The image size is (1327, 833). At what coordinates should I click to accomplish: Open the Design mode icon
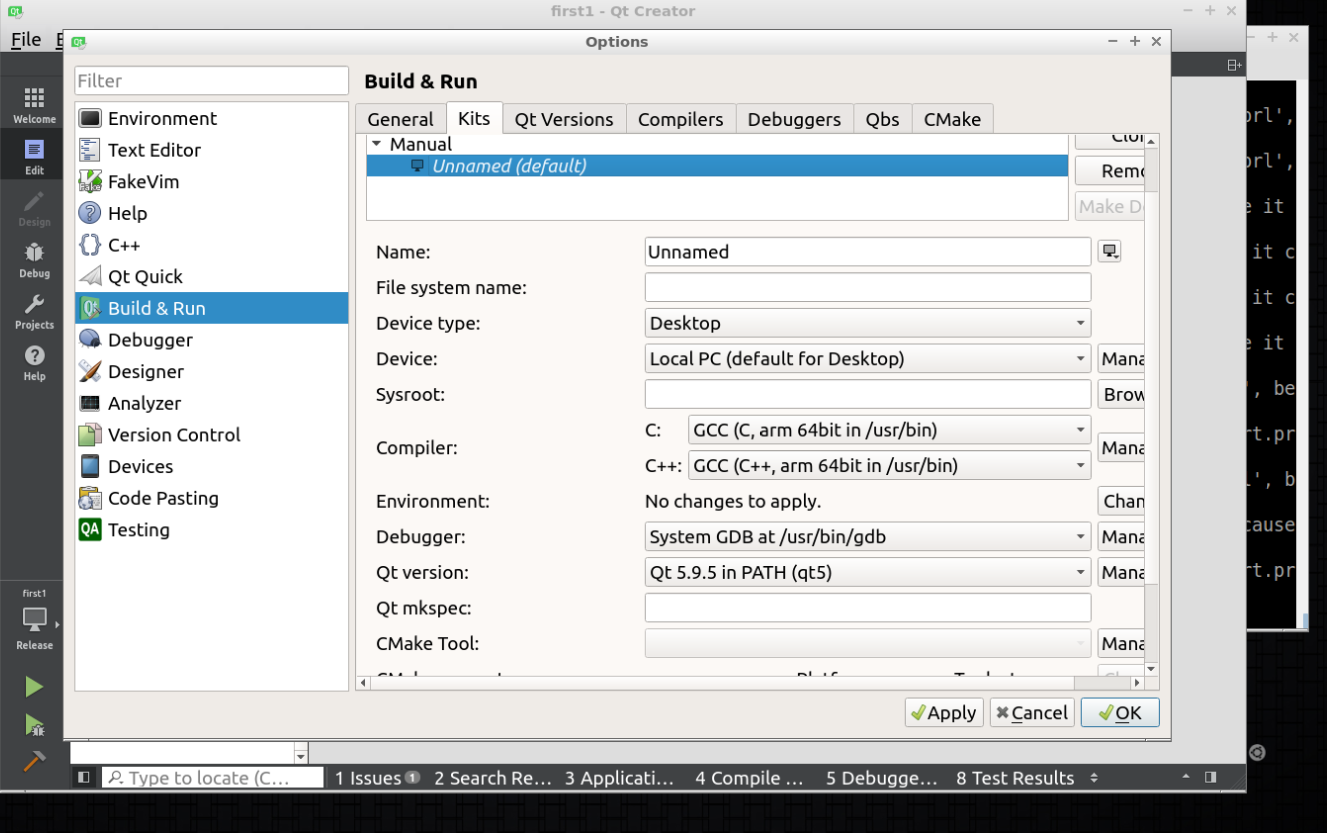click(x=34, y=209)
